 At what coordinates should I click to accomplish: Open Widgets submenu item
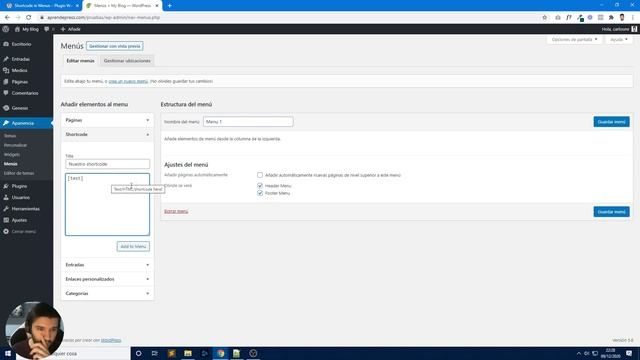pos(12,155)
